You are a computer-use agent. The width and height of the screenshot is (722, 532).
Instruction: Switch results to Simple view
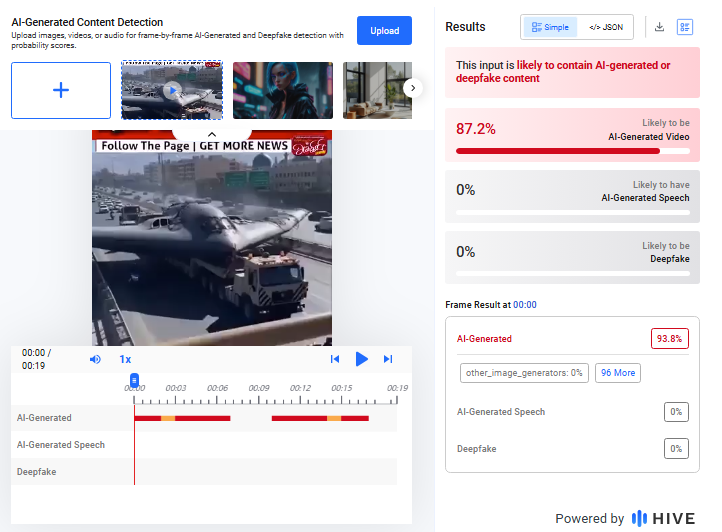coord(550,27)
